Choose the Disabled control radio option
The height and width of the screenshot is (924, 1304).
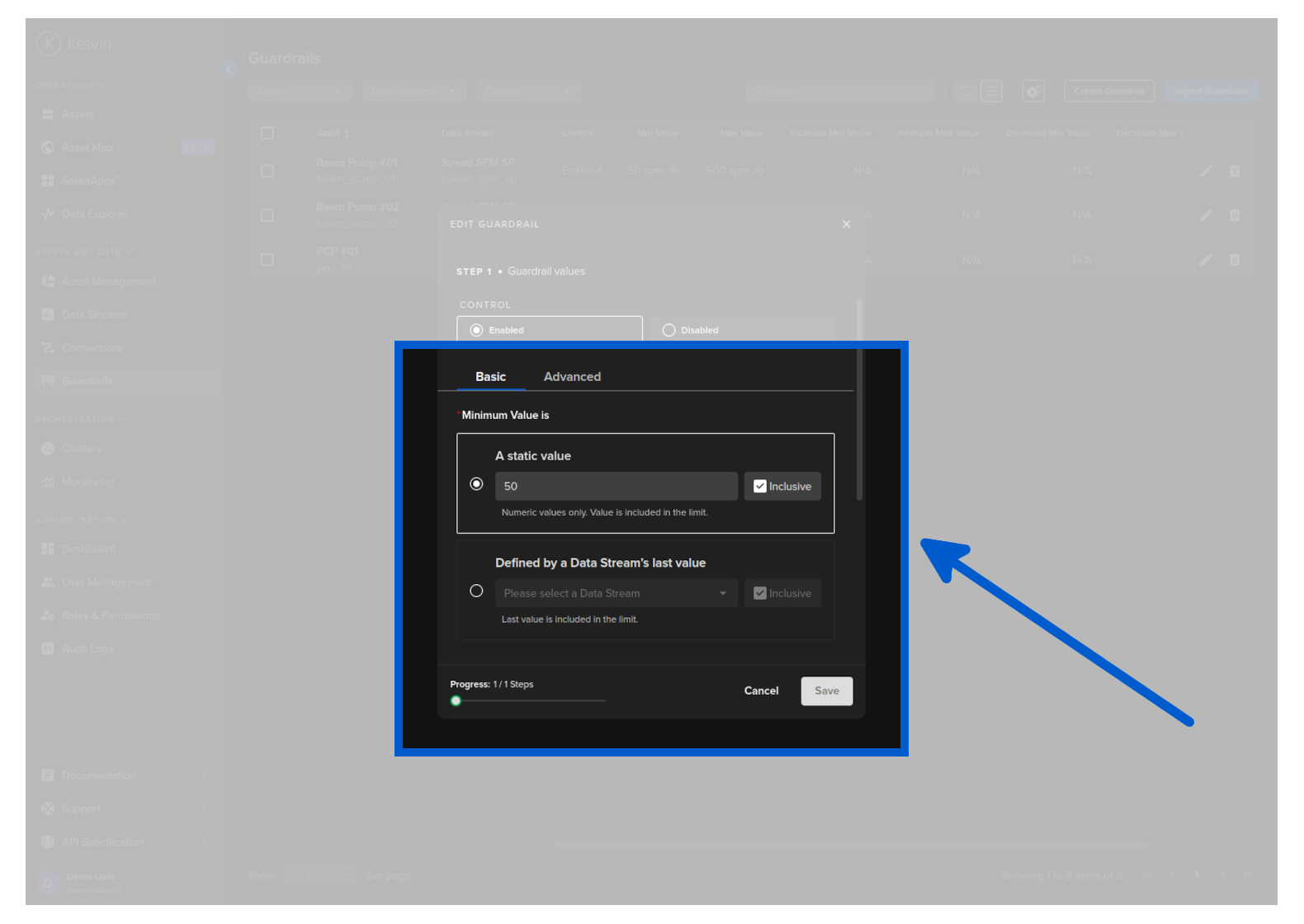(669, 330)
